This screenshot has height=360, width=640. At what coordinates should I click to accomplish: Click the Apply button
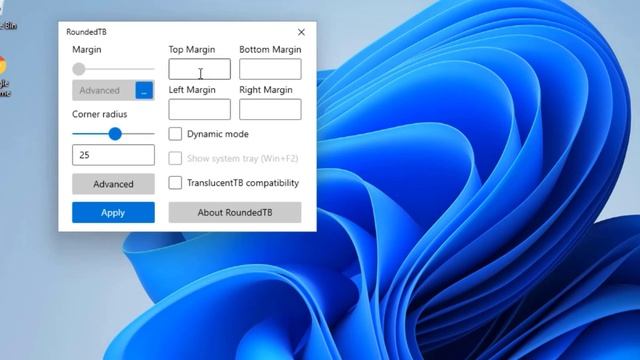point(113,212)
